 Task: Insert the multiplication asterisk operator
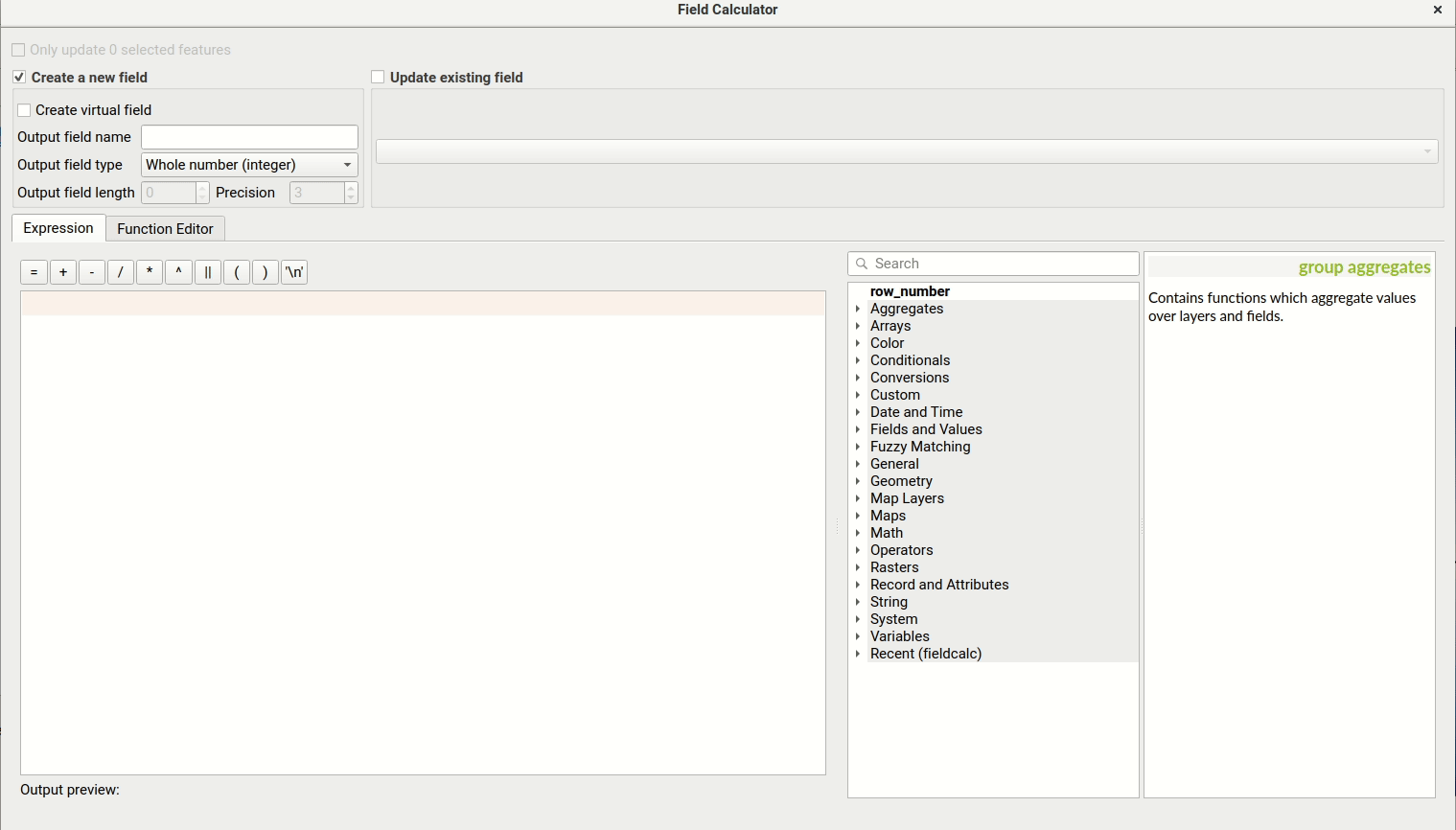point(150,272)
